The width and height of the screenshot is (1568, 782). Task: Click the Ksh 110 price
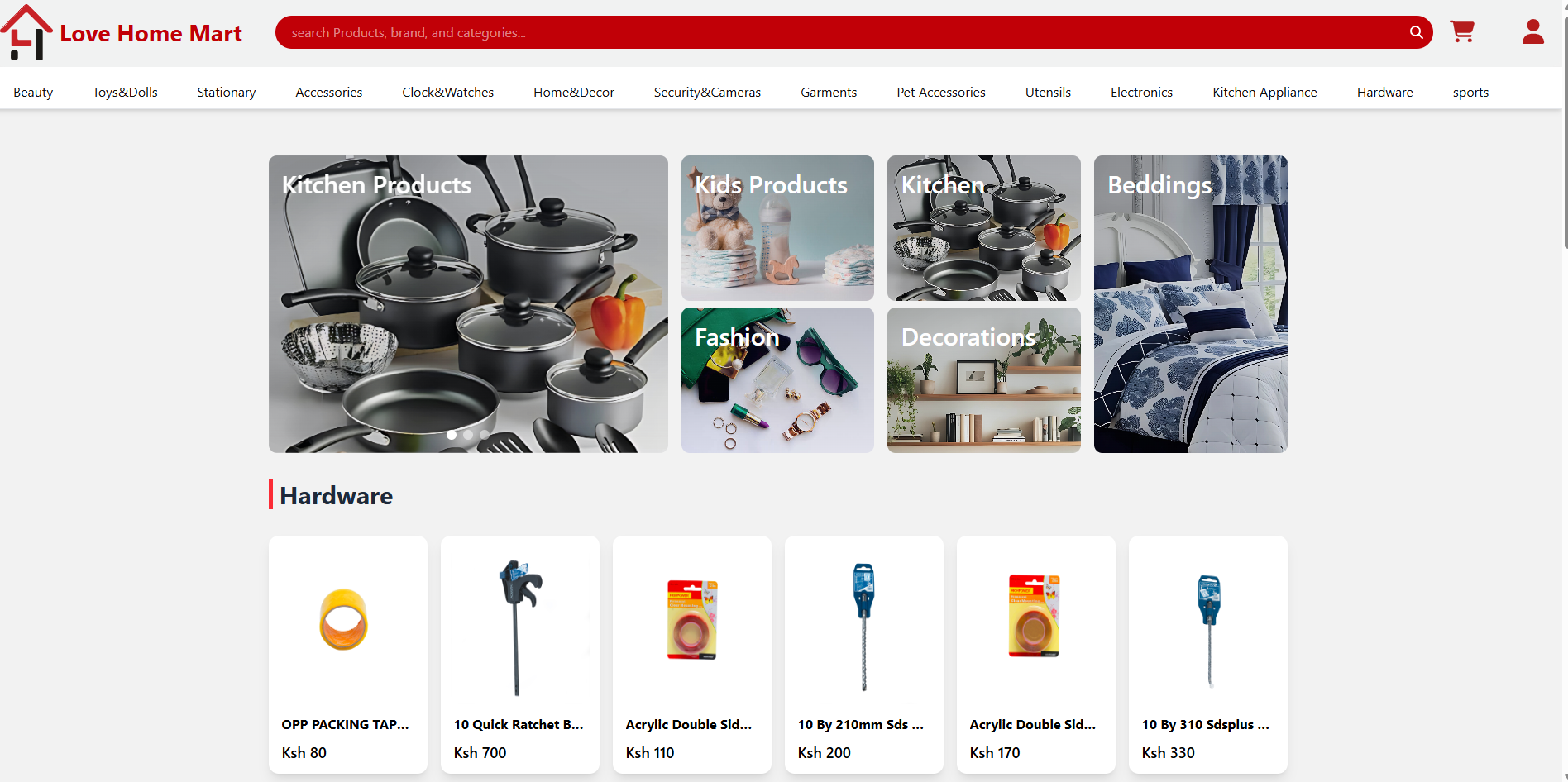[650, 753]
